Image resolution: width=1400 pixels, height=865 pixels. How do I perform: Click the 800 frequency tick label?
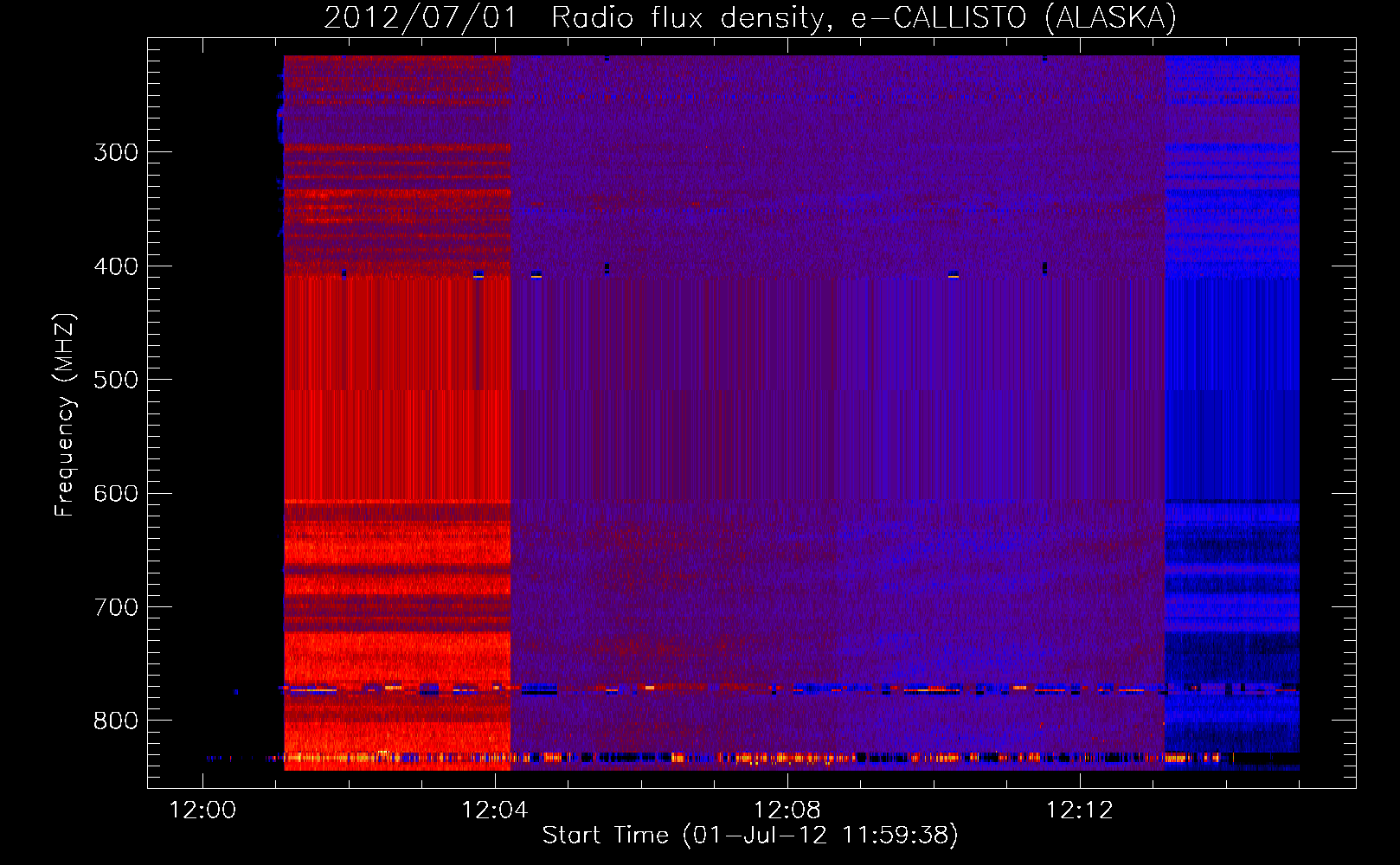(x=116, y=721)
